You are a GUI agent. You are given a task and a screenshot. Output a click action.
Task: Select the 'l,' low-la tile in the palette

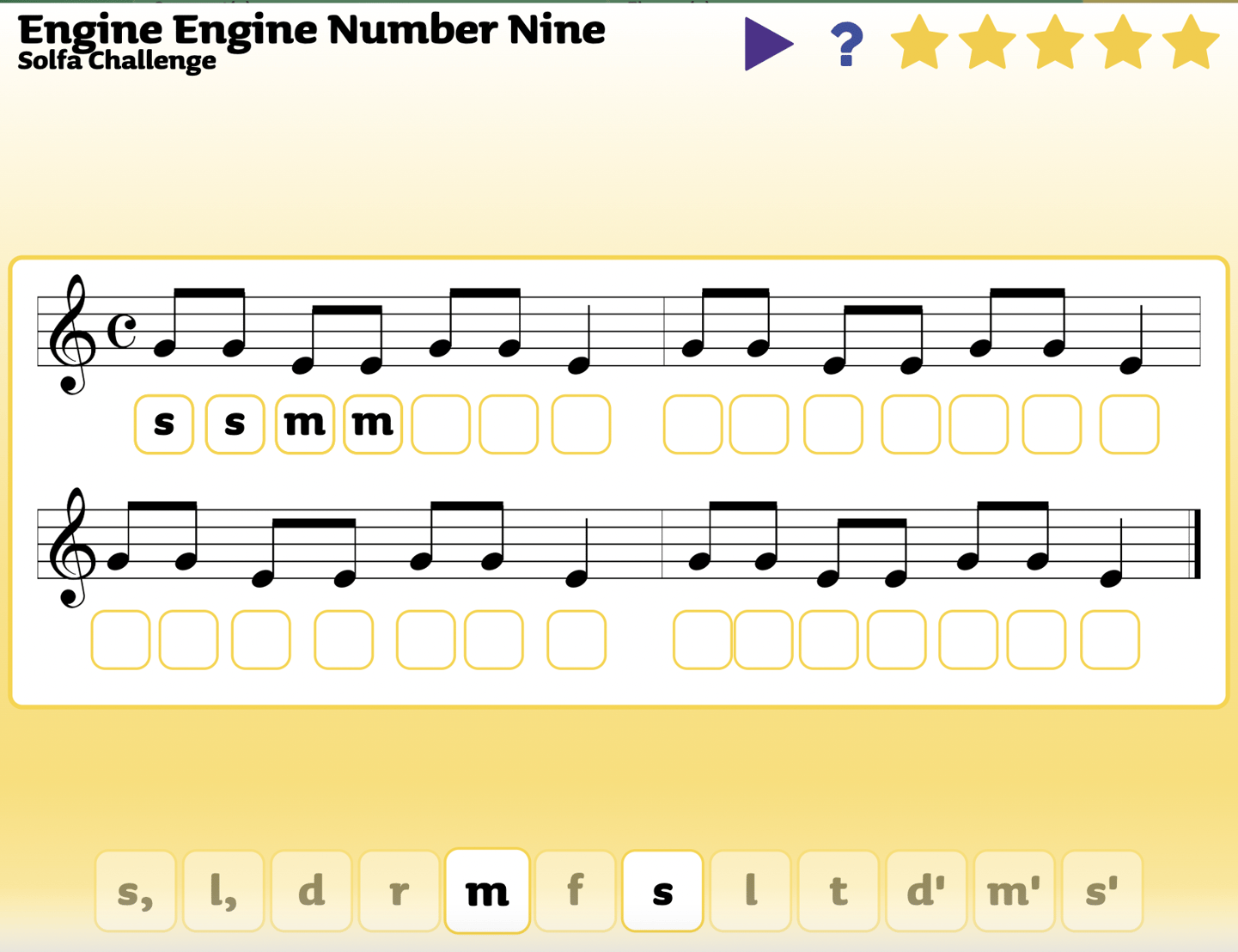click(x=223, y=892)
